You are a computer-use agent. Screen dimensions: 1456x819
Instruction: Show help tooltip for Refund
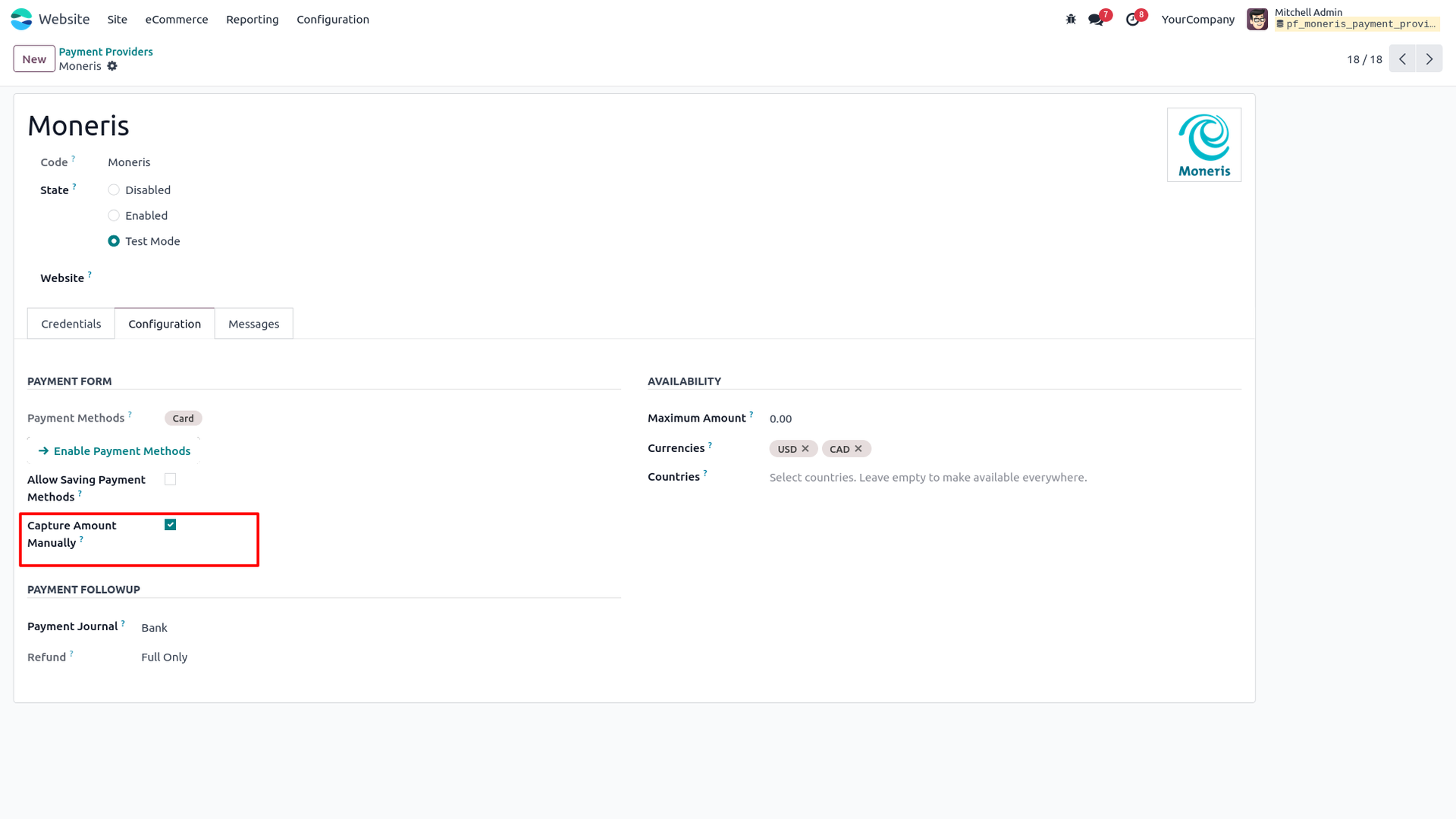(x=71, y=653)
